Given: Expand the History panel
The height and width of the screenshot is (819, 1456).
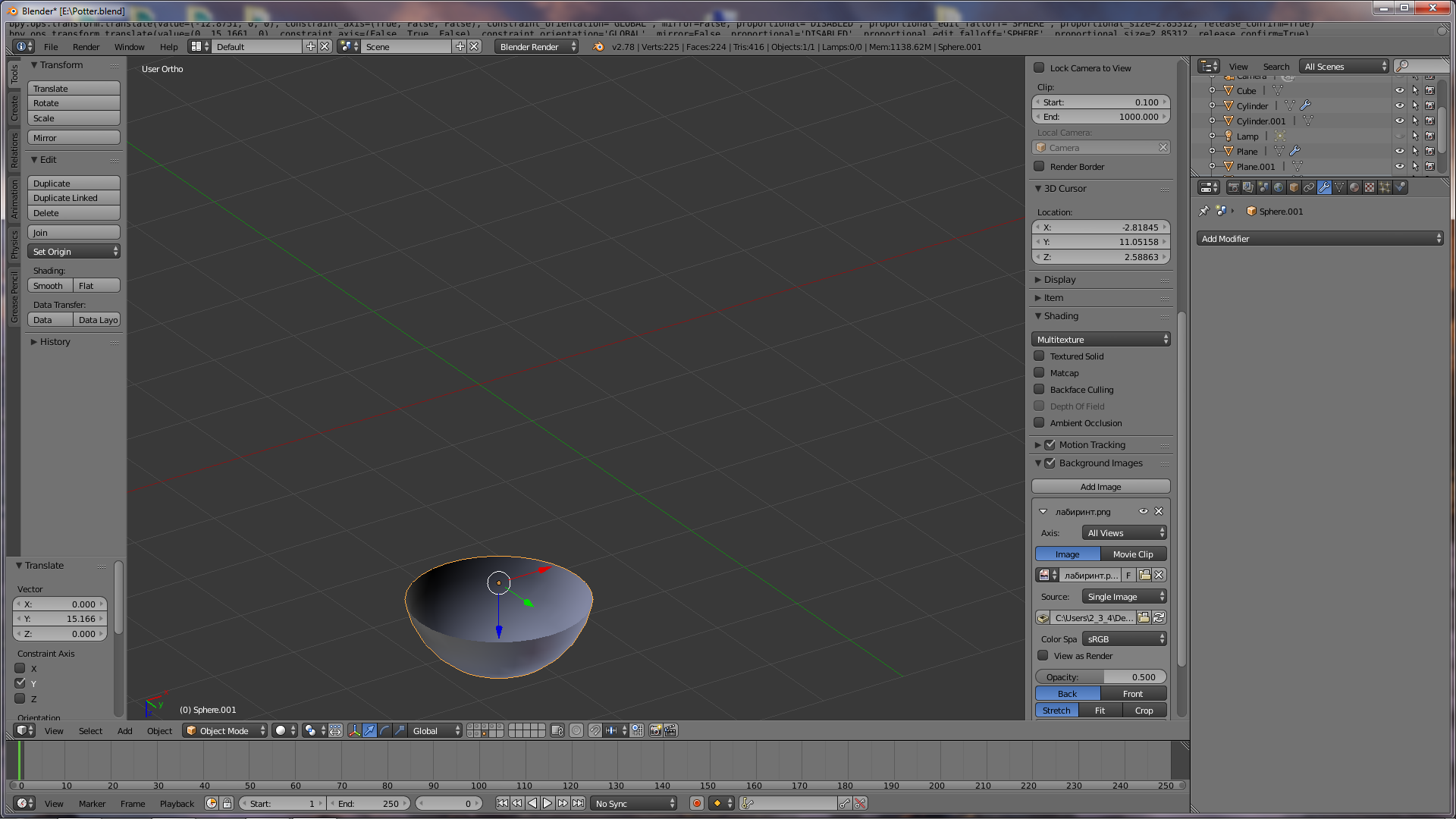Looking at the screenshot, I should pos(55,341).
